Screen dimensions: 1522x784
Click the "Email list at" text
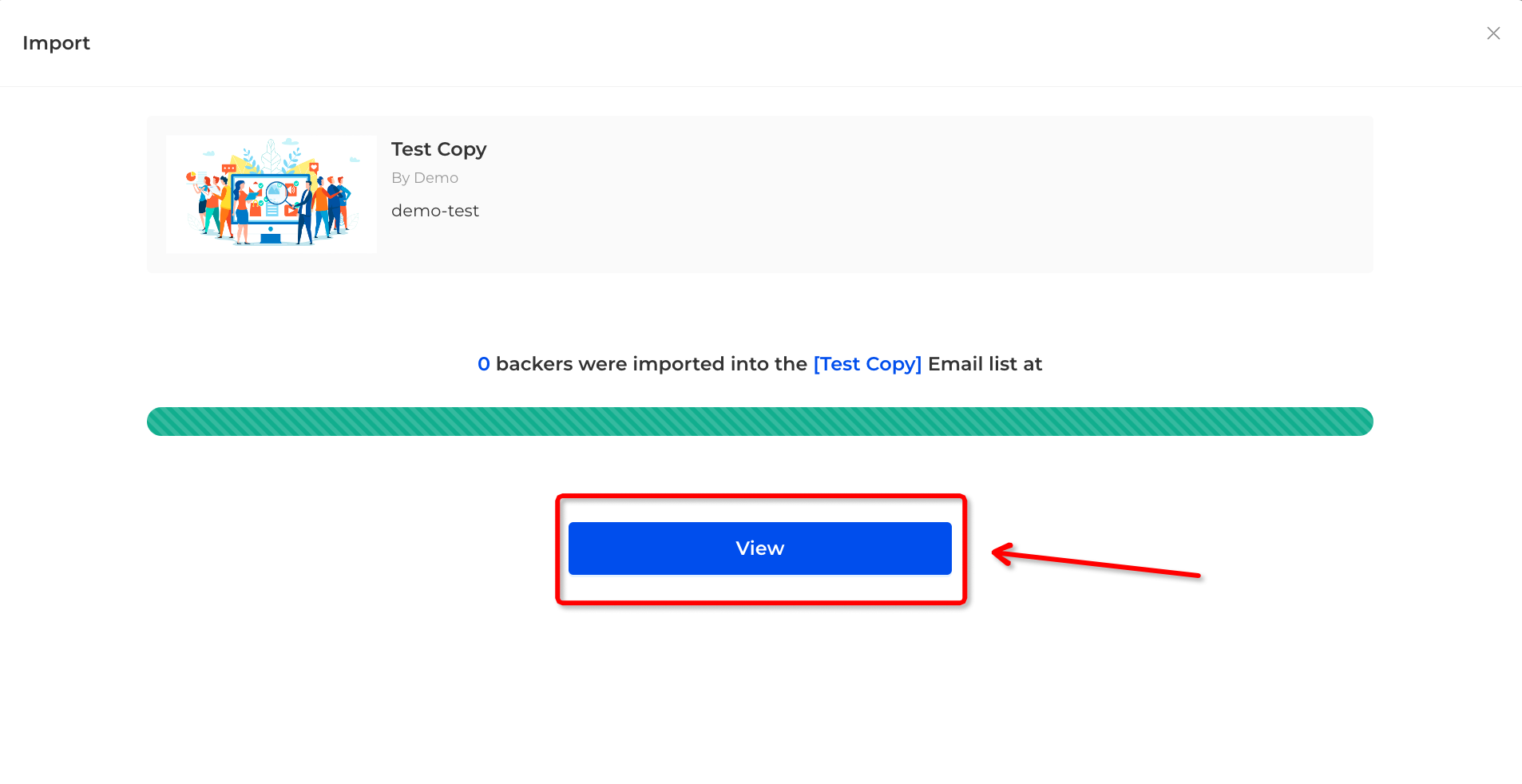point(985,364)
